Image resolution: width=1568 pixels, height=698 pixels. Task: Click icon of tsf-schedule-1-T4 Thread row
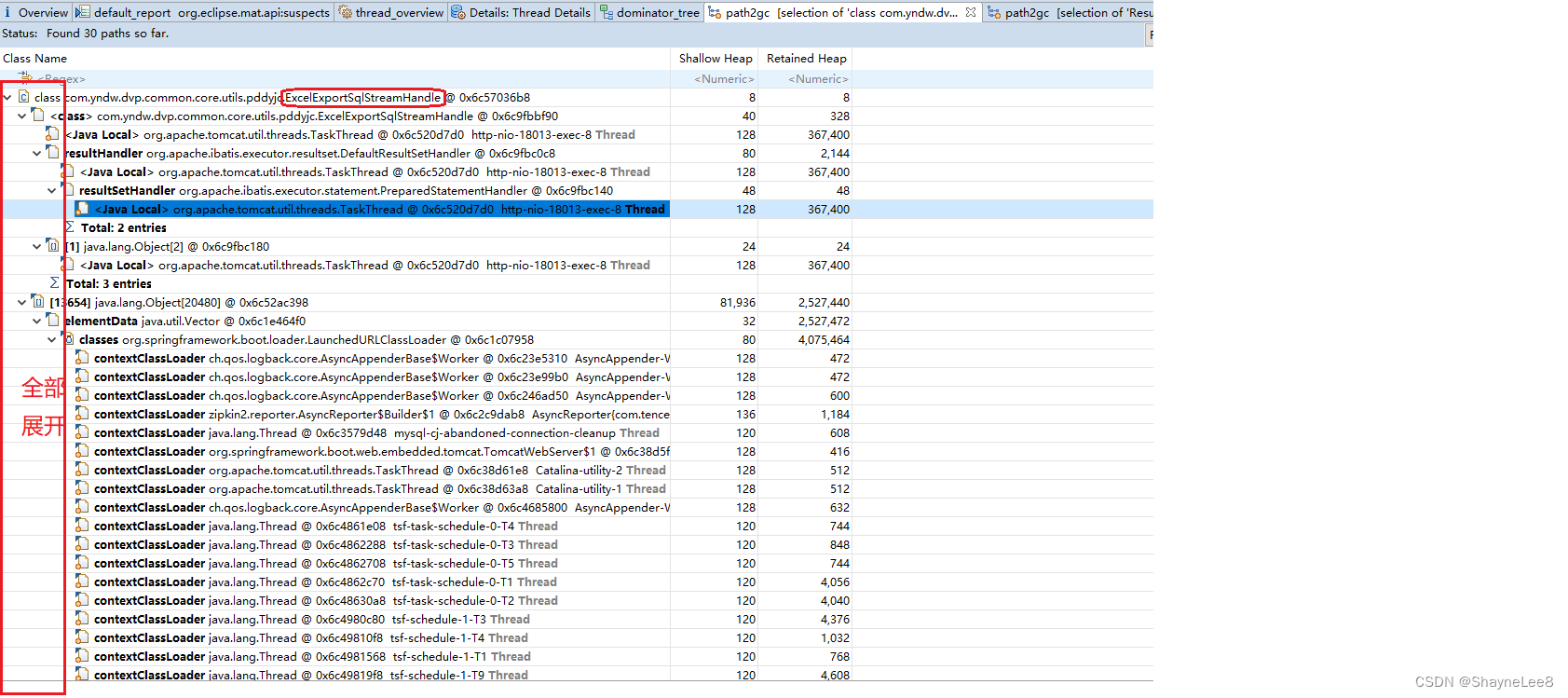pyautogui.click(x=83, y=637)
